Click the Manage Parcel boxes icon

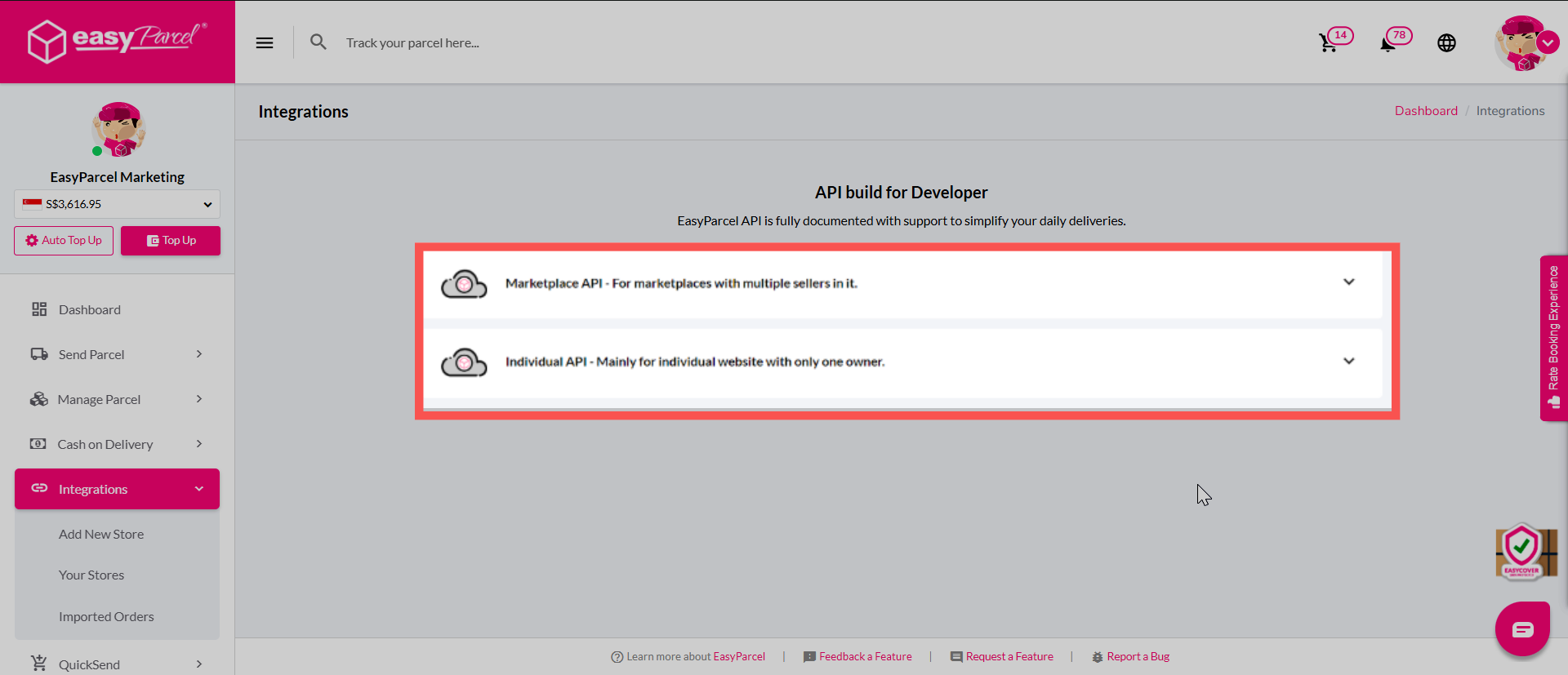[x=39, y=399]
